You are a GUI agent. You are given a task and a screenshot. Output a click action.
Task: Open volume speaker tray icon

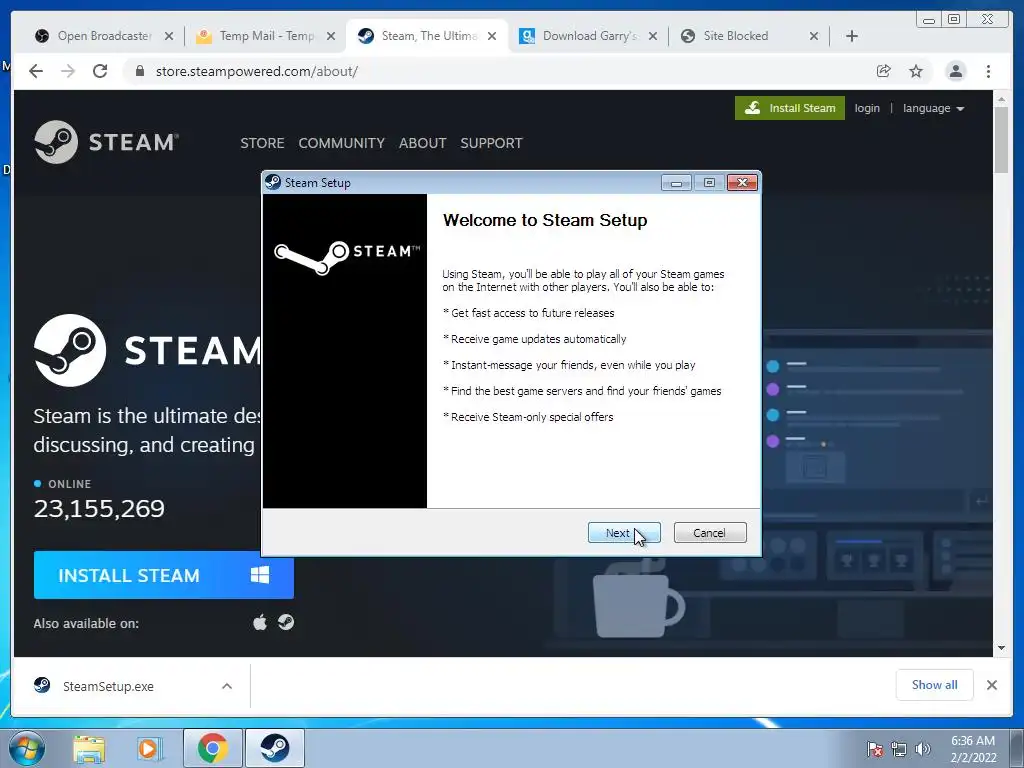pyautogui.click(x=923, y=749)
